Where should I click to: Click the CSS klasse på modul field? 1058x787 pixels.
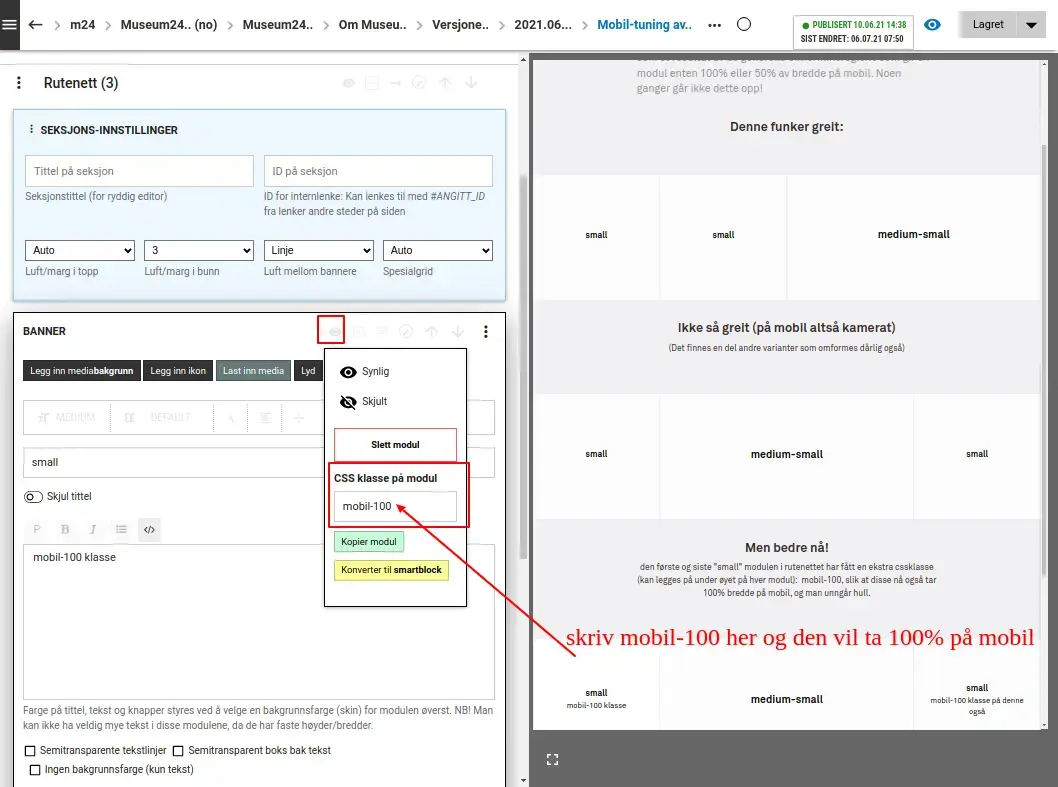coord(395,506)
